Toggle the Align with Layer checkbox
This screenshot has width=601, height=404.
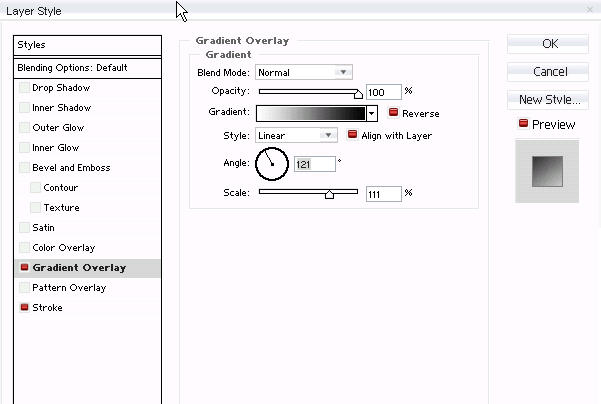click(352, 135)
